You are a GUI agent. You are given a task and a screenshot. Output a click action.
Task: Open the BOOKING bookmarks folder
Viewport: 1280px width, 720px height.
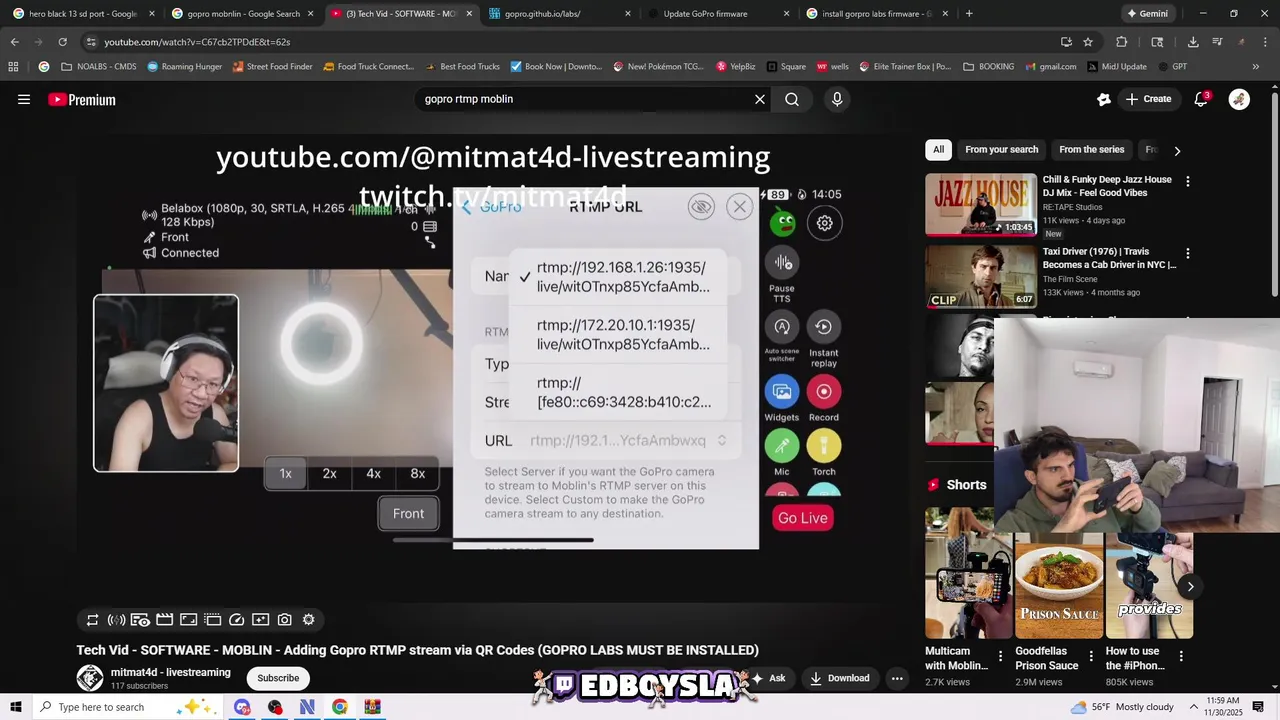988,67
